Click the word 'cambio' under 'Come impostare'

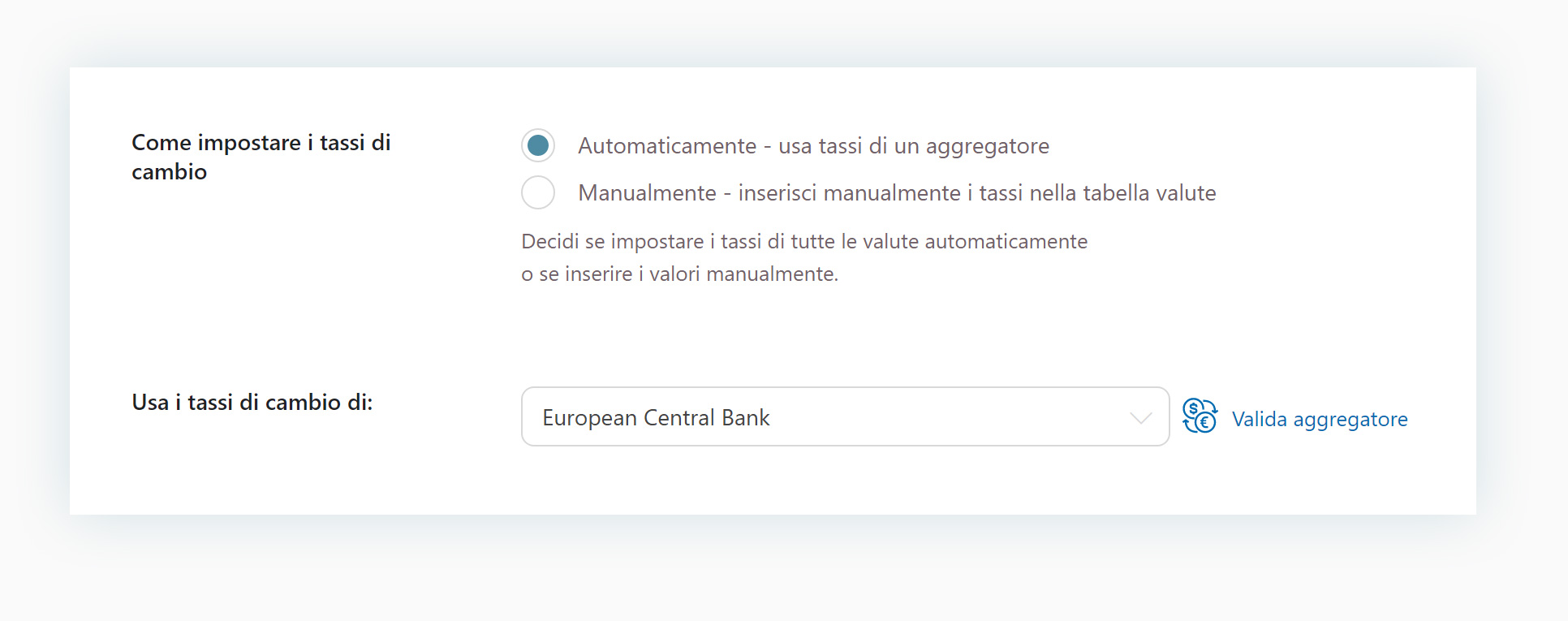[169, 172]
